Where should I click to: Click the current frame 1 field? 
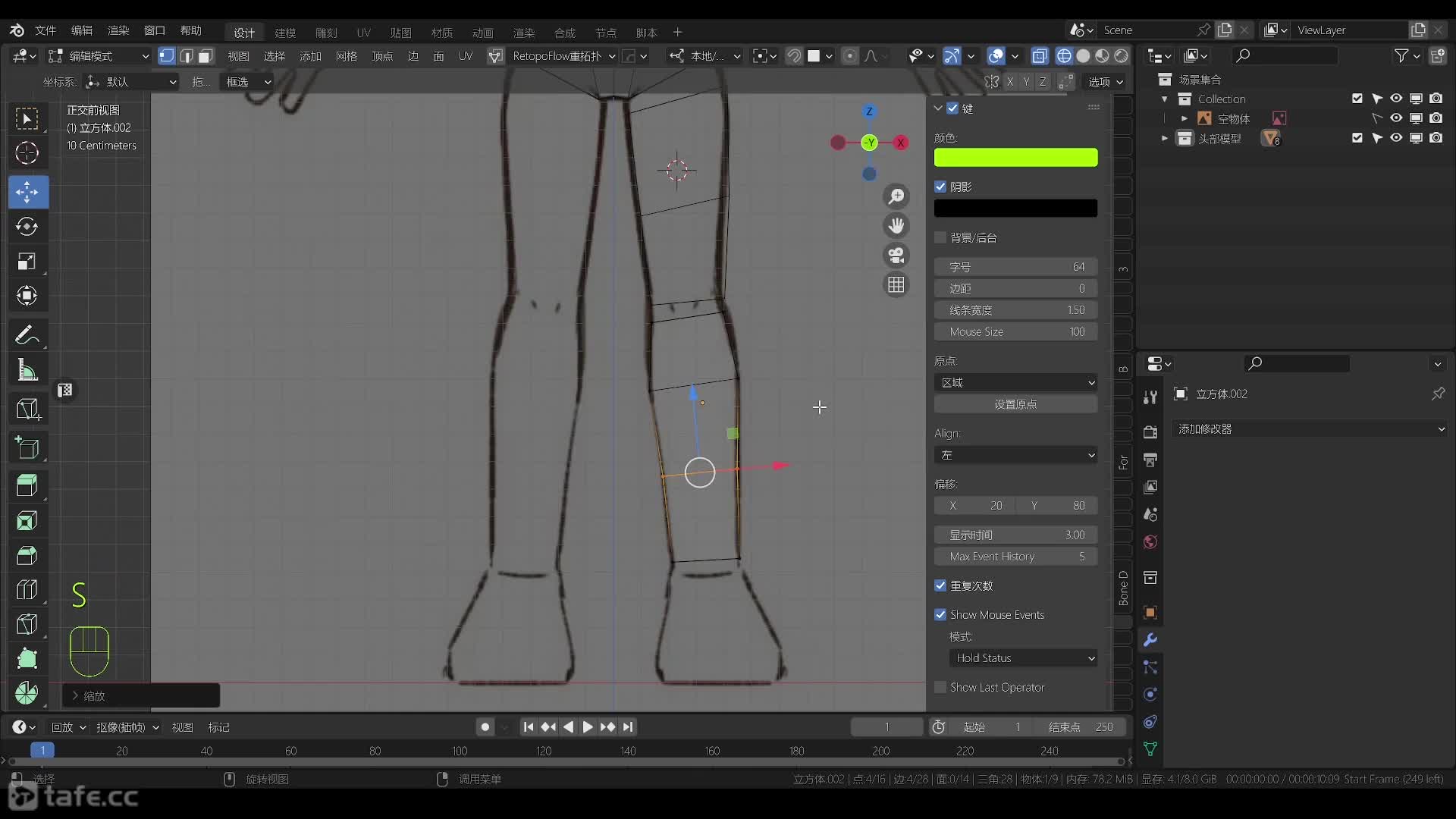click(886, 727)
